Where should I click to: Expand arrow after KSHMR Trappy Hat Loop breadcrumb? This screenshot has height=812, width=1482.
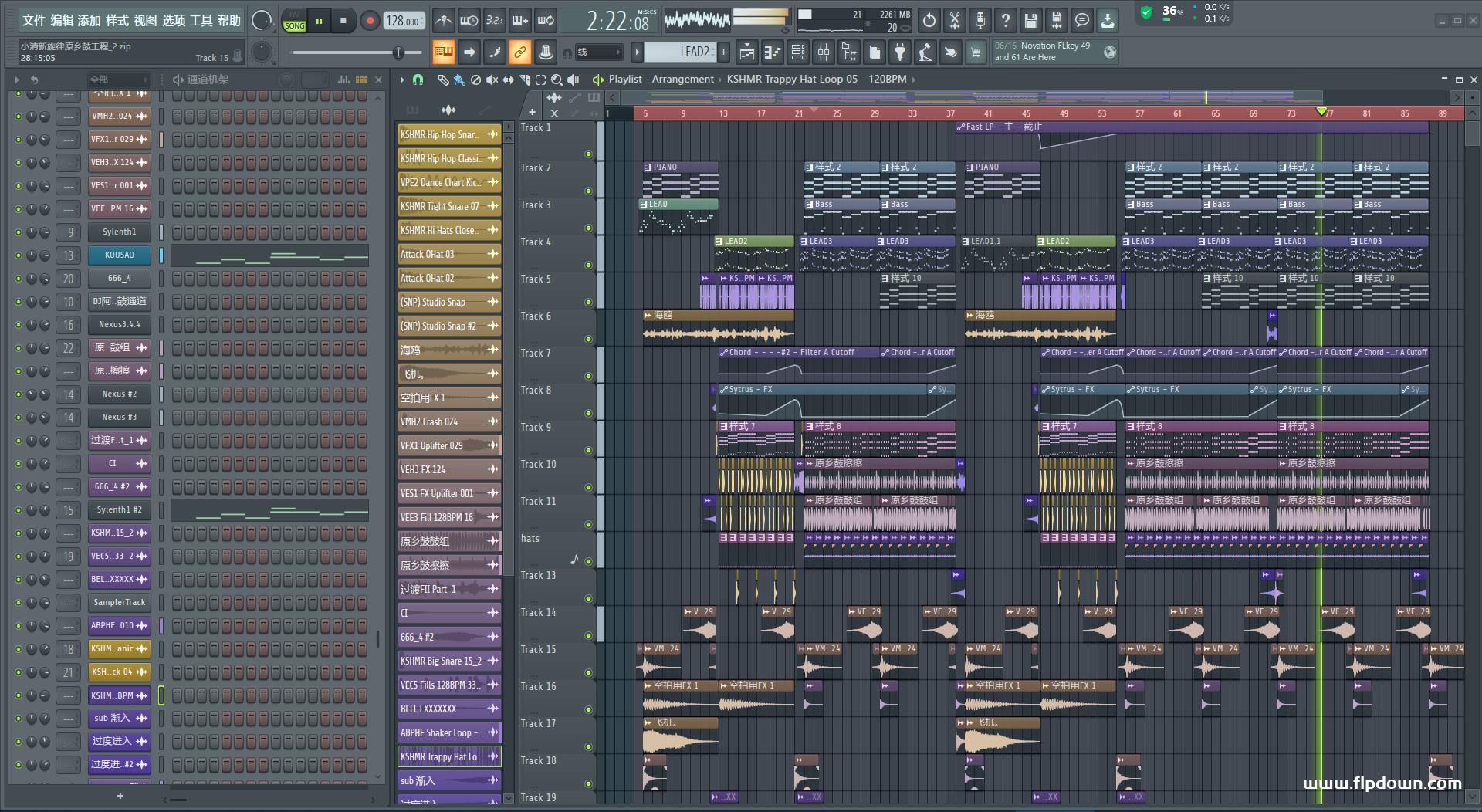(914, 80)
